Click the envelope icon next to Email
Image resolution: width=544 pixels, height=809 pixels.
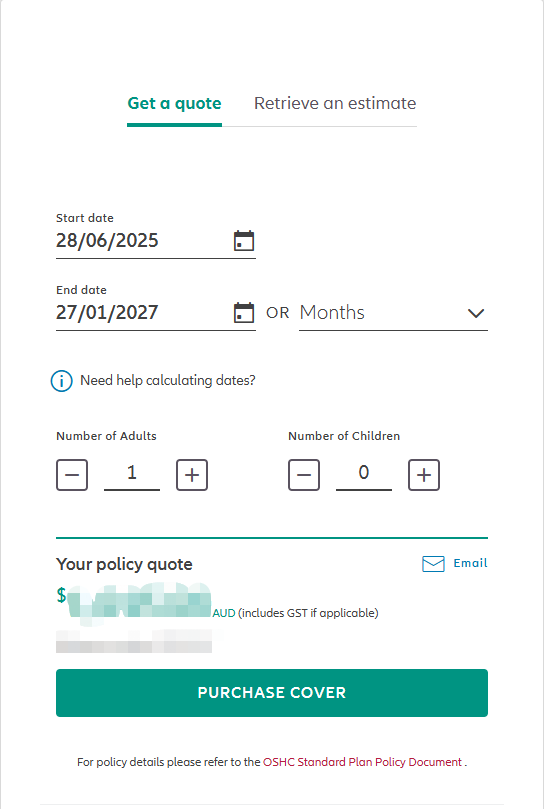point(433,564)
